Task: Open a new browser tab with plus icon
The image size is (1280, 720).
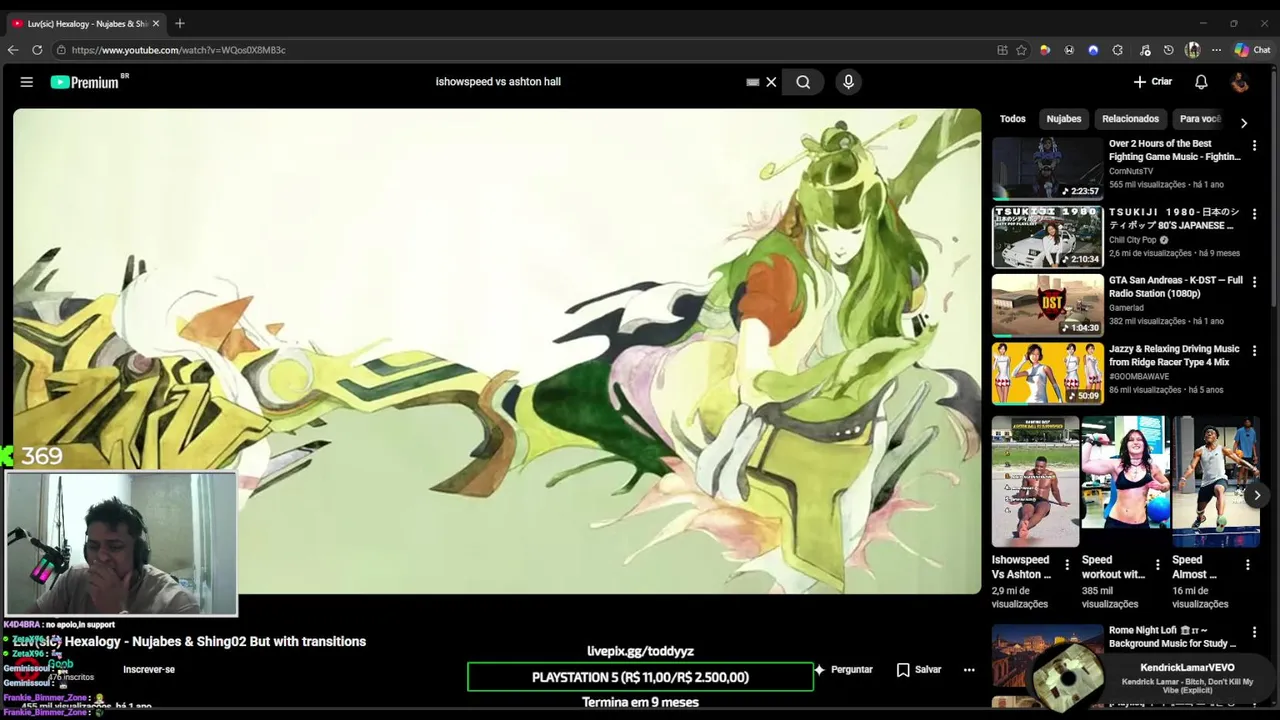Action: point(180,23)
